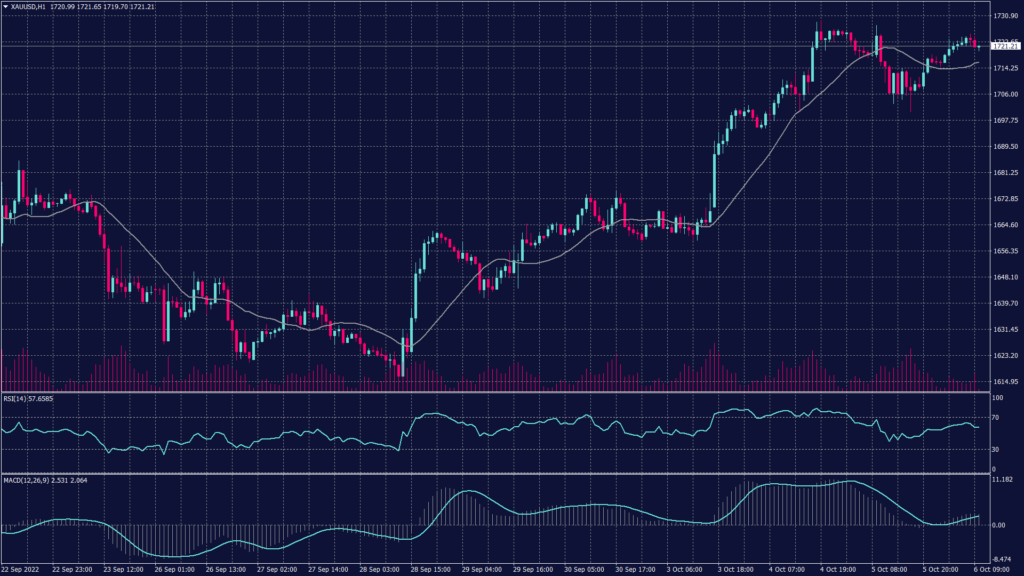
Task: Click the 1730.90 price scale label
Action: [1003, 16]
